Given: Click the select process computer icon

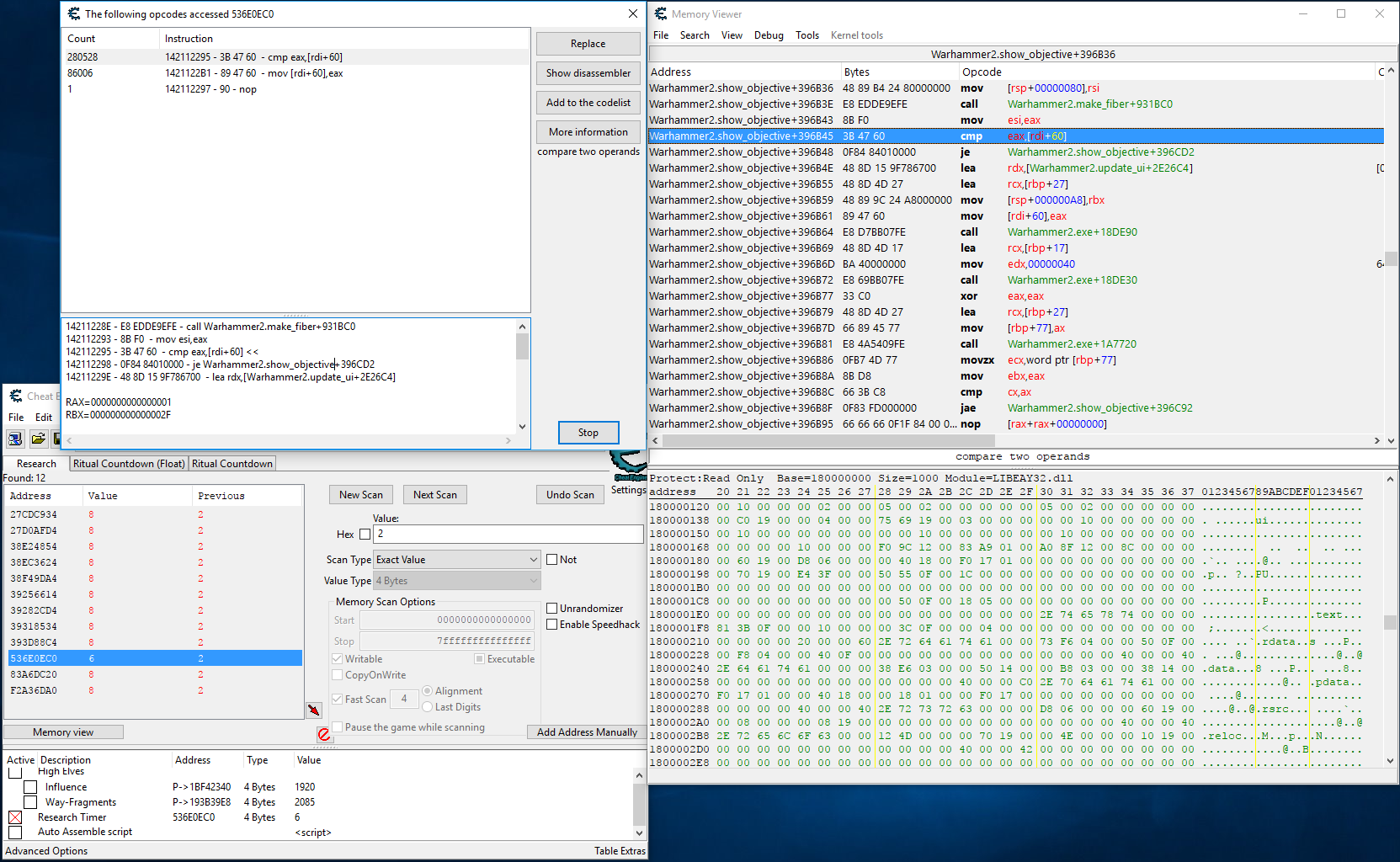Looking at the screenshot, I should click(15, 439).
